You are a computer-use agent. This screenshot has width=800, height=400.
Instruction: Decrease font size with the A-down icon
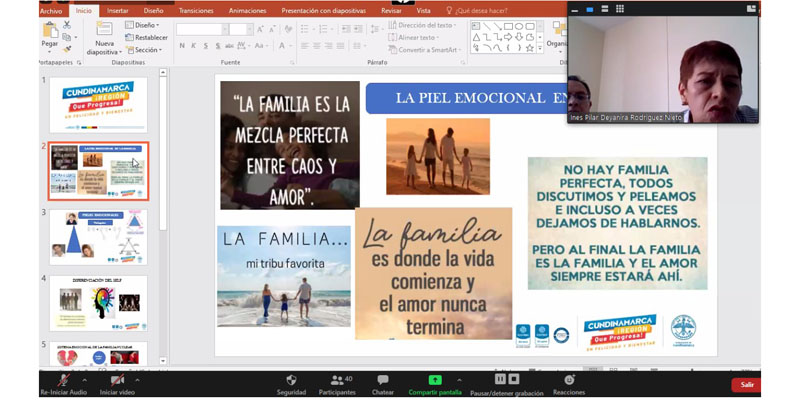(x=273, y=30)
